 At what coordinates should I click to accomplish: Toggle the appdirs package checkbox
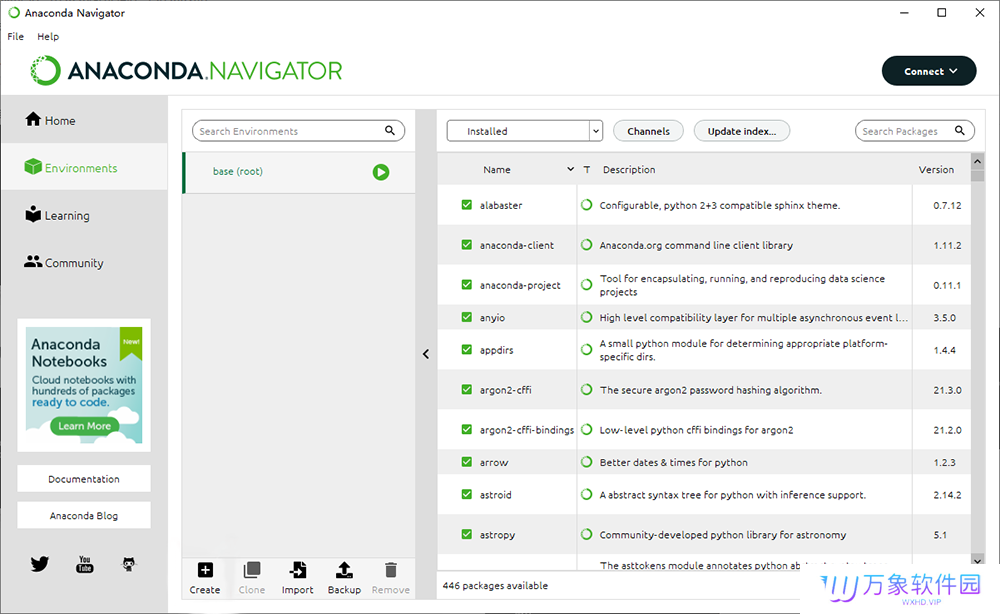pos(467,349)
